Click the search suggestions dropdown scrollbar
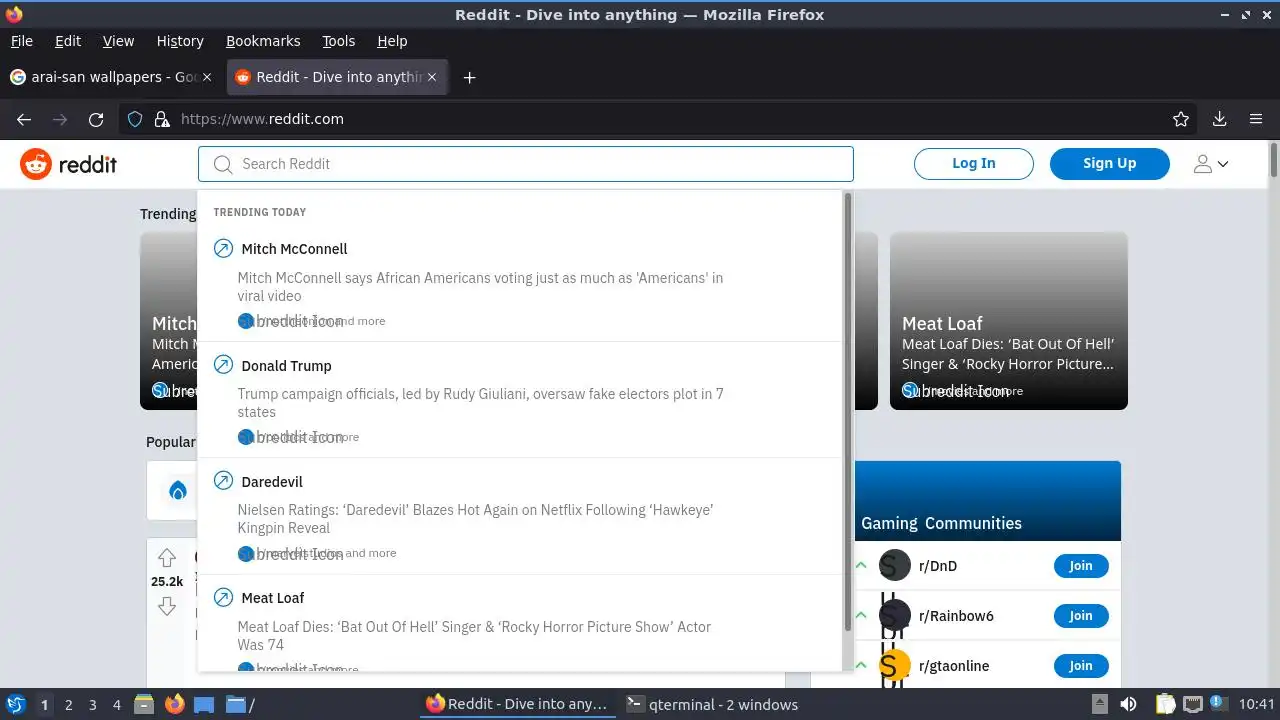The height and width of the screenshot is (720, 1280). point(848,412)
